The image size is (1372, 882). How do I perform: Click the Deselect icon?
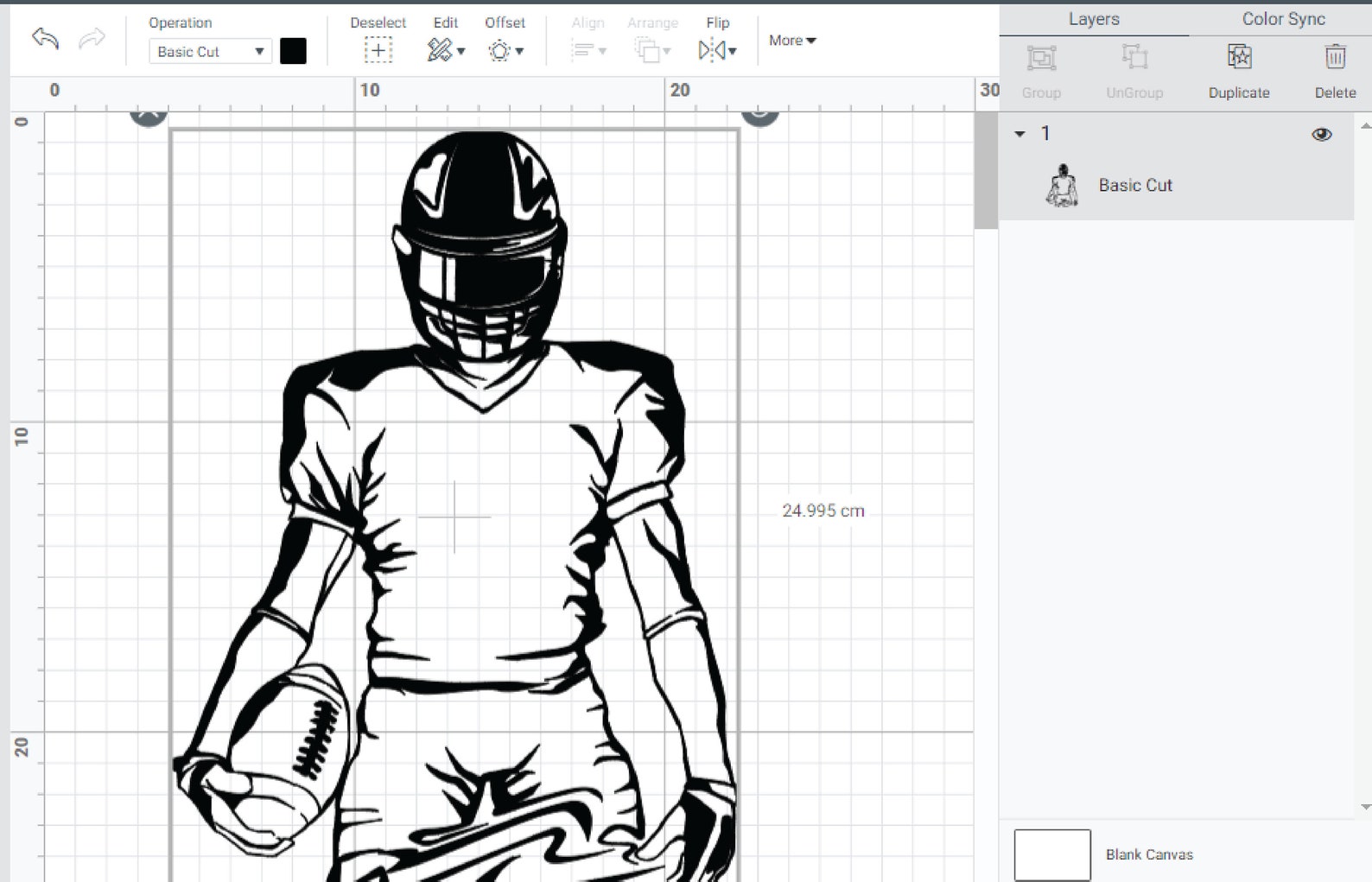point(378,51)
